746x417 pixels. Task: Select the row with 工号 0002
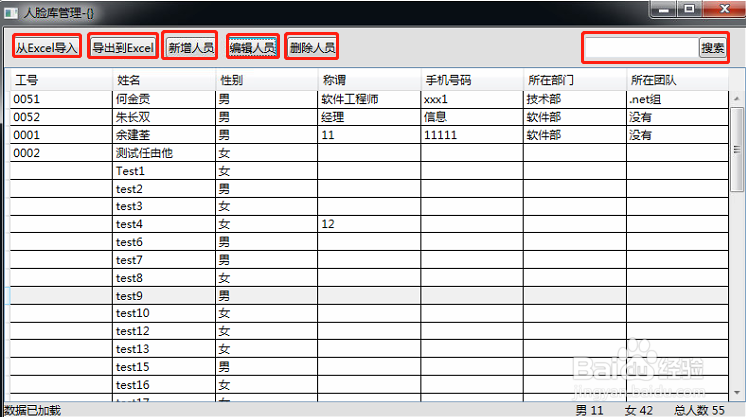tap(369, 153)
